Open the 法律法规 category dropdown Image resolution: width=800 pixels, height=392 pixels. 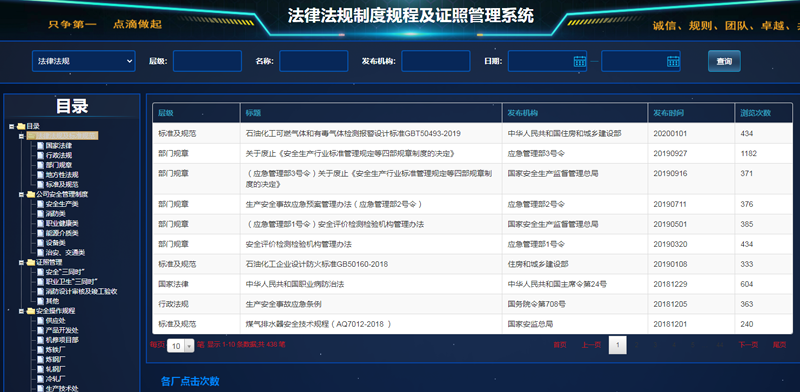[84, 61]
